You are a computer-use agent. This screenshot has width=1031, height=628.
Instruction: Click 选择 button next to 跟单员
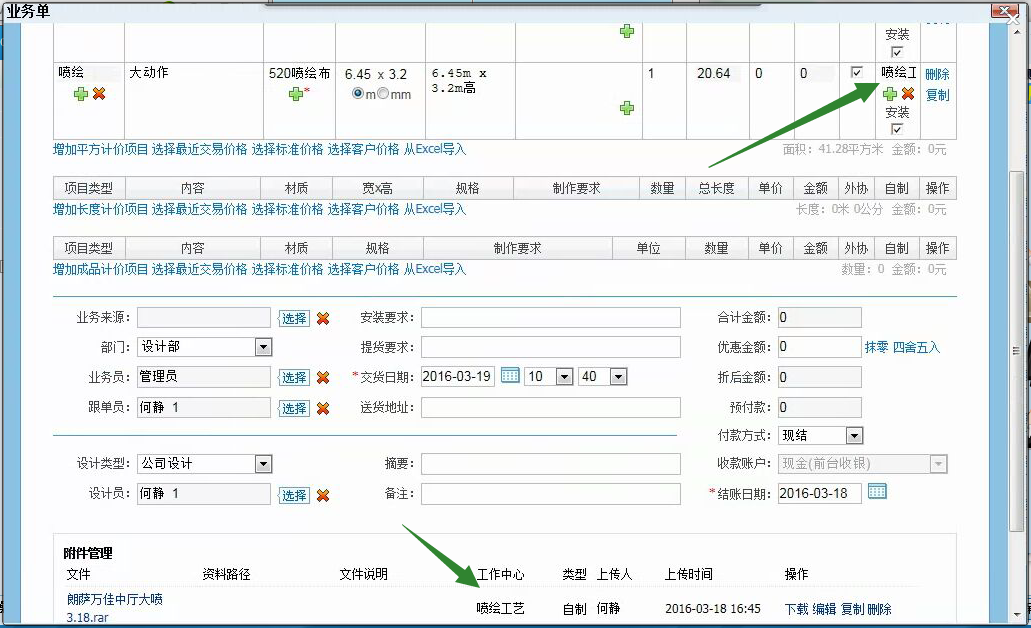point(294,408)
